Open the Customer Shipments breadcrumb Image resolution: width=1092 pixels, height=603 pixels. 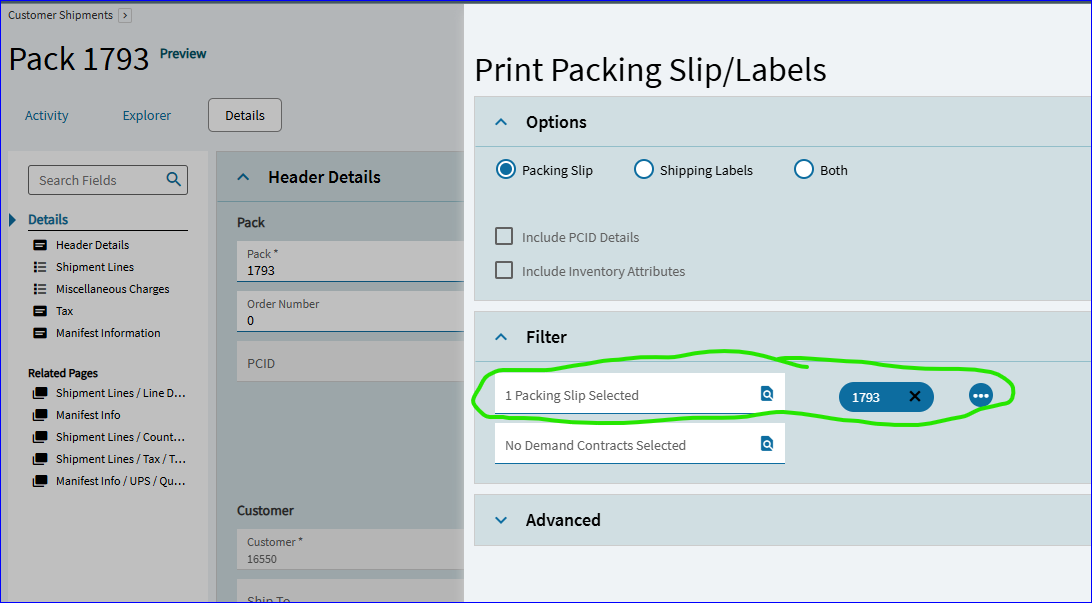pyautogui.click(x=62, y=15)
